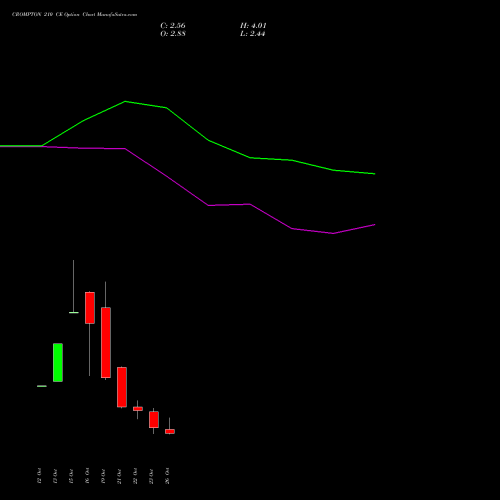
Task: Select the low value "L: 2.44"
Action: pos(252,34)
